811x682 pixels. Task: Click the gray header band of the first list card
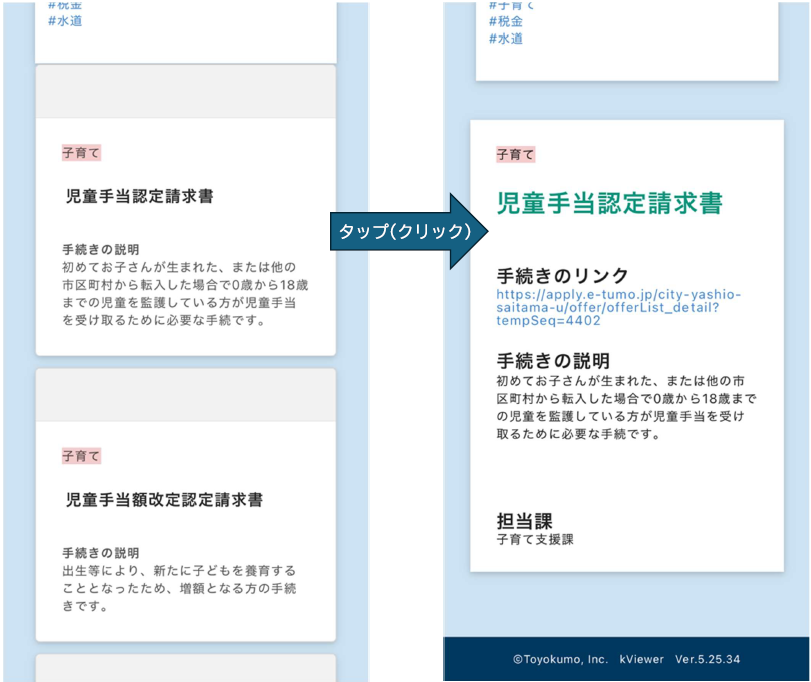click(184, 90)
